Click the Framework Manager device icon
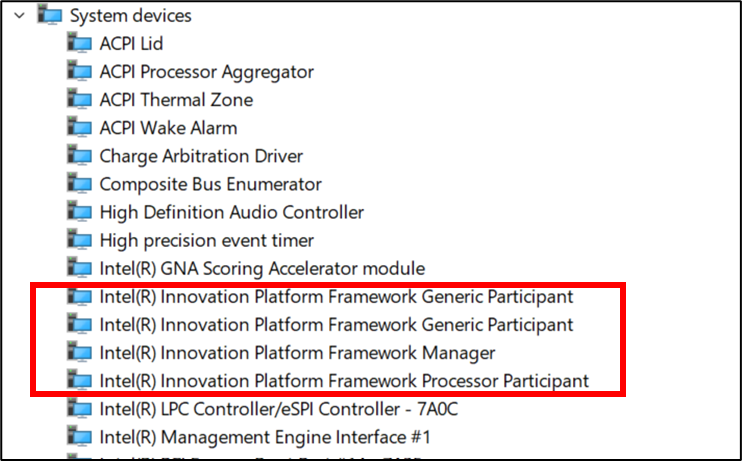Viewport: 742px width, 461px height. [79, 352]
